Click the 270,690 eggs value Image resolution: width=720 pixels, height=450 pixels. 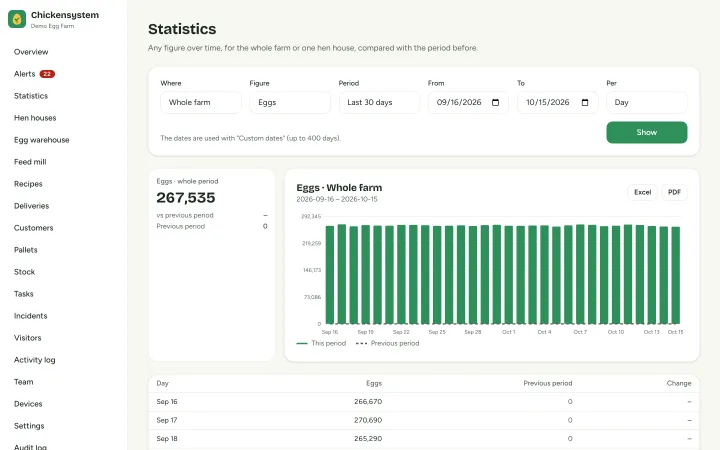point(368,420)
